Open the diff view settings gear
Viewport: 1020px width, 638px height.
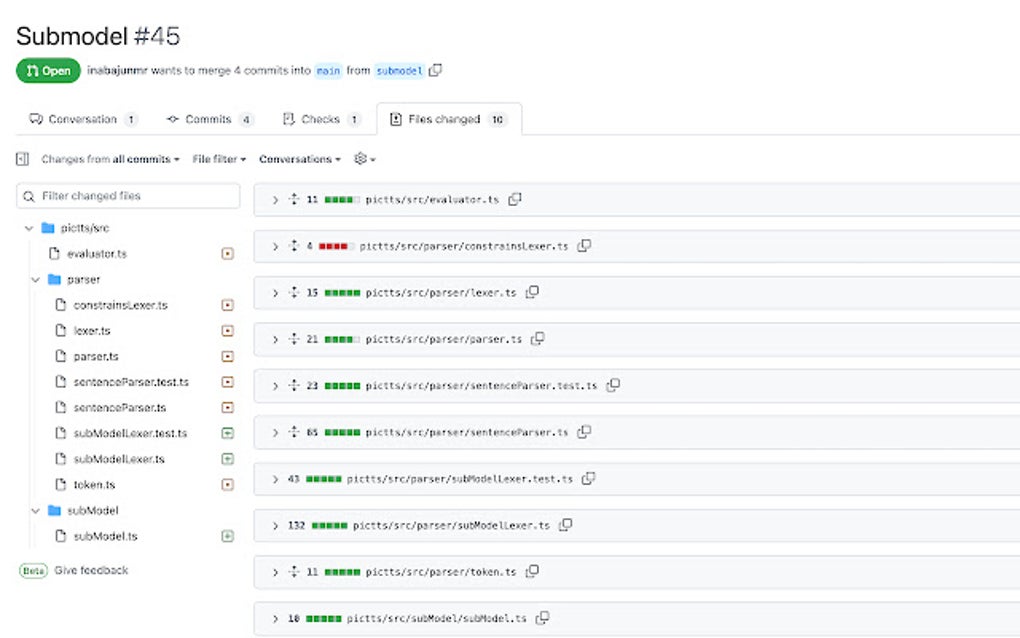tap(363, 159)
